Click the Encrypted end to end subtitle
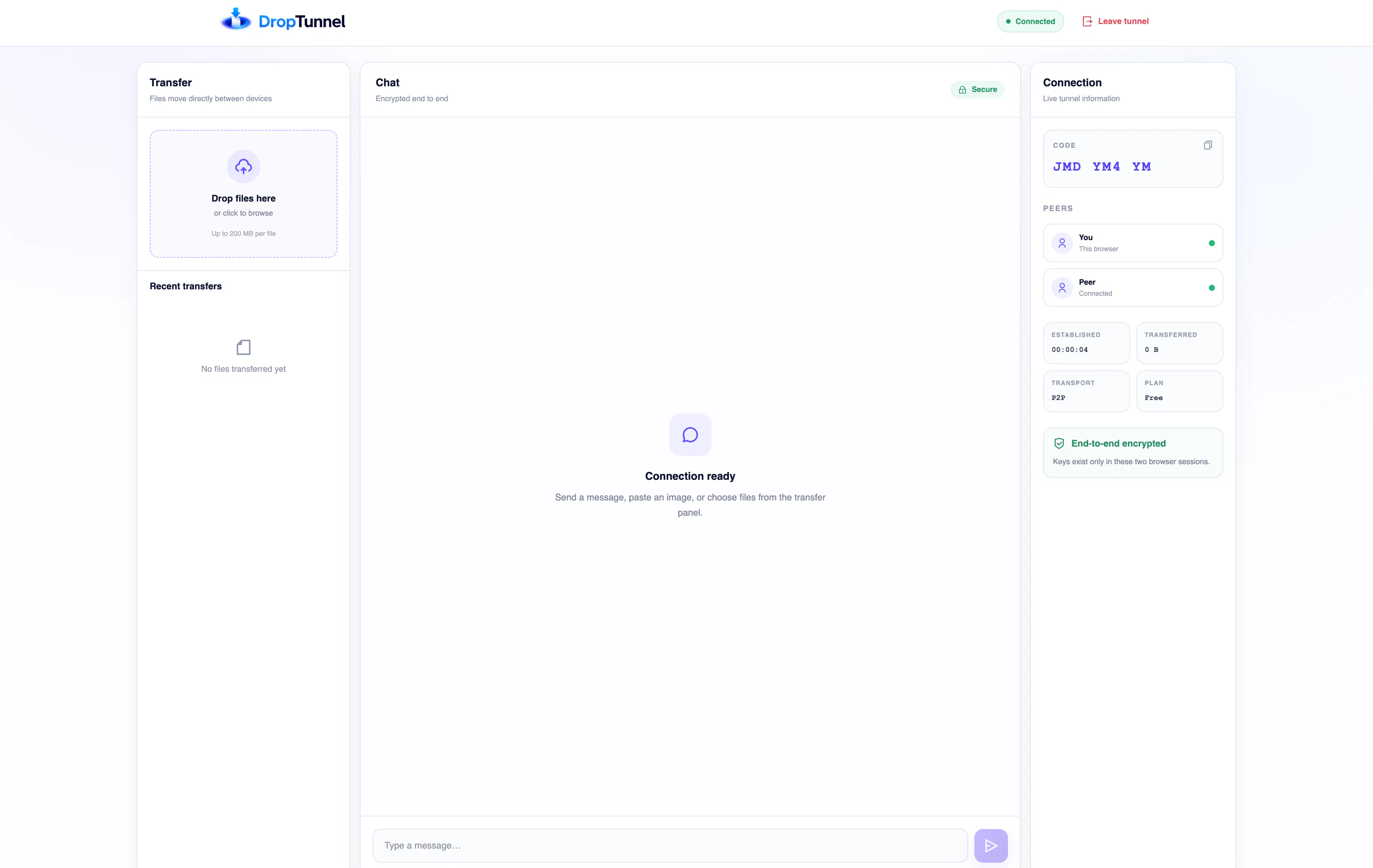The image size is (1373, 868). (x=412, y=98)
